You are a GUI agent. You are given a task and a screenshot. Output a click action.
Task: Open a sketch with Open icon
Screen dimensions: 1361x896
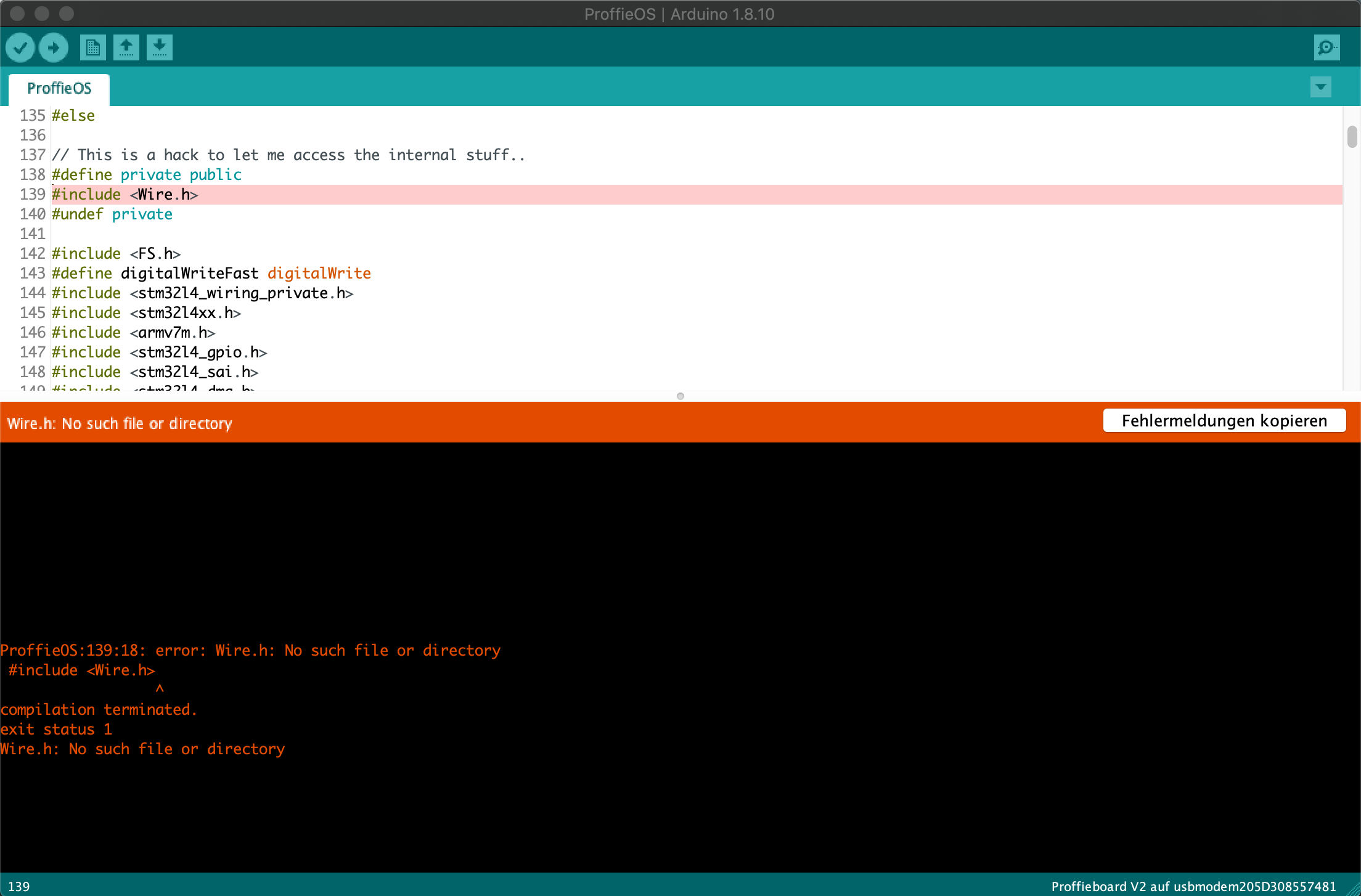(x=126, y=47)
